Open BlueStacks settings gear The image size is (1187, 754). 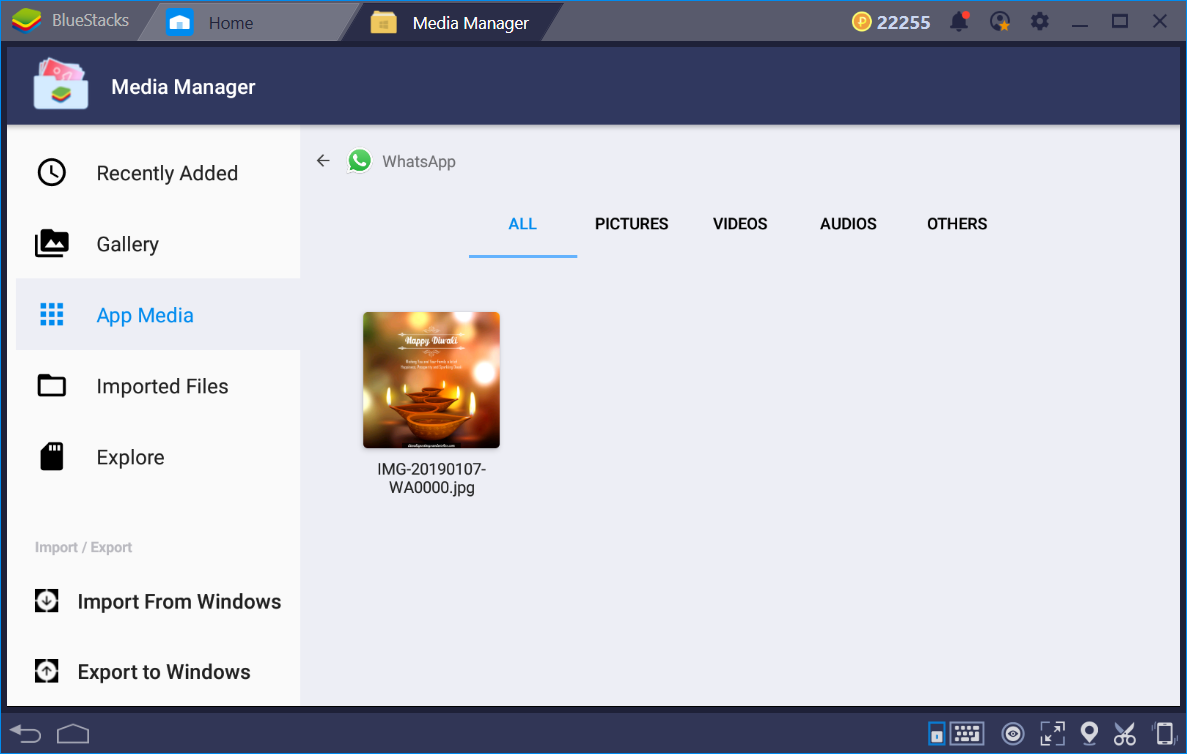1040,22
